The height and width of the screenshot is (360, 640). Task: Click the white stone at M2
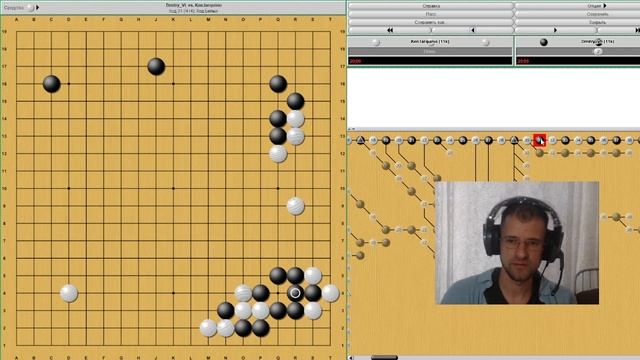tap(208, 328)
